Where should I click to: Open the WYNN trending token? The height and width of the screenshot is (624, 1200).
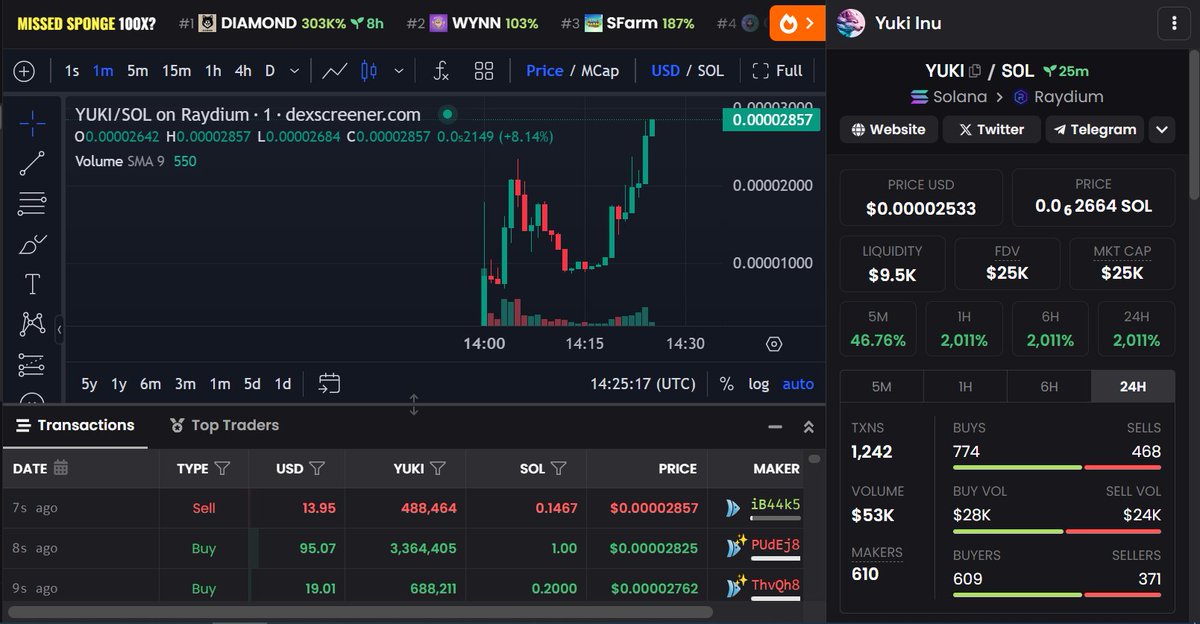pyautogui.click(x=472, y=23)
